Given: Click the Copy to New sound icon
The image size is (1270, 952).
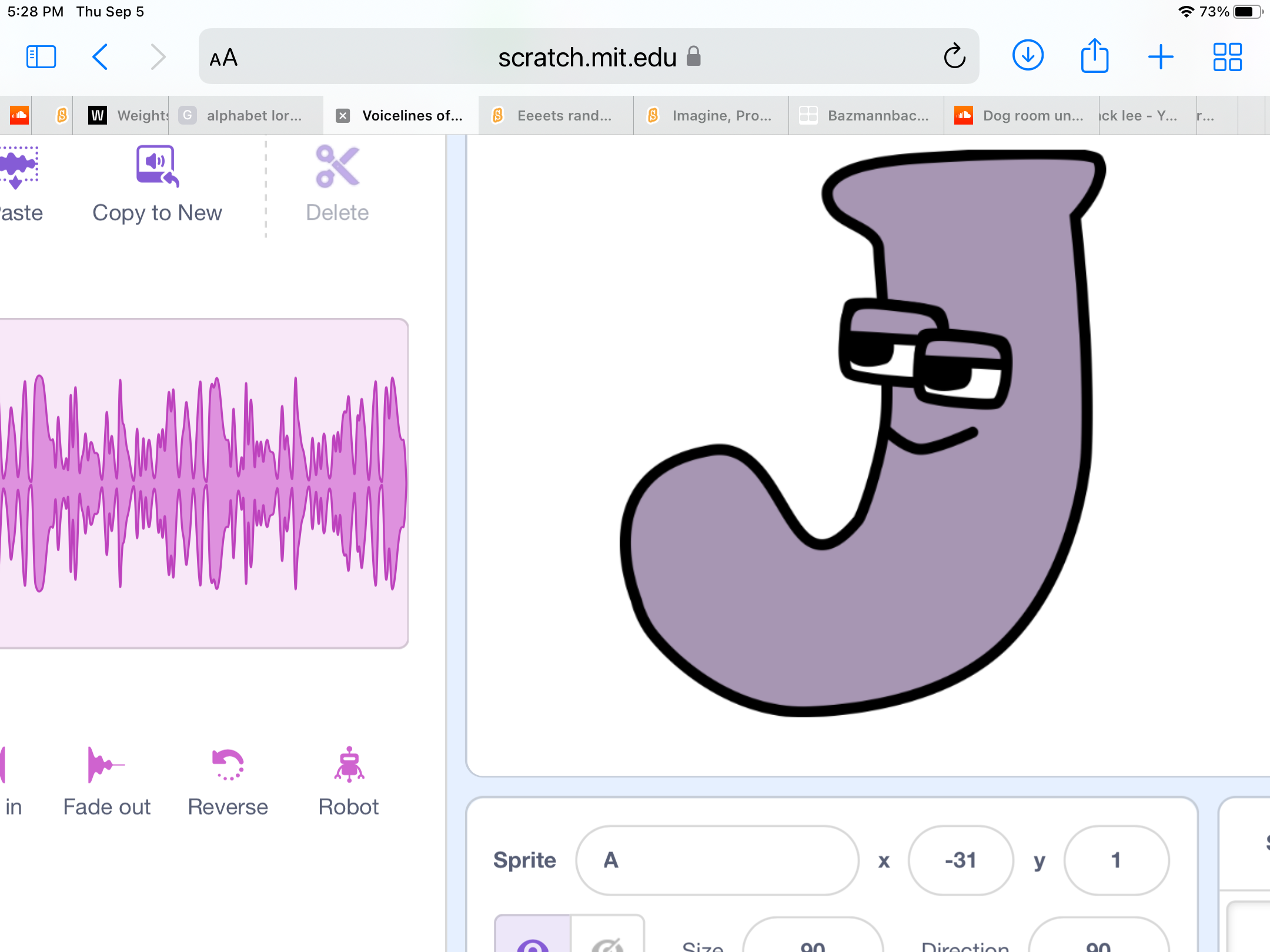Looking at the screenshot, I should pyautogui.click(x=157, y=166).
